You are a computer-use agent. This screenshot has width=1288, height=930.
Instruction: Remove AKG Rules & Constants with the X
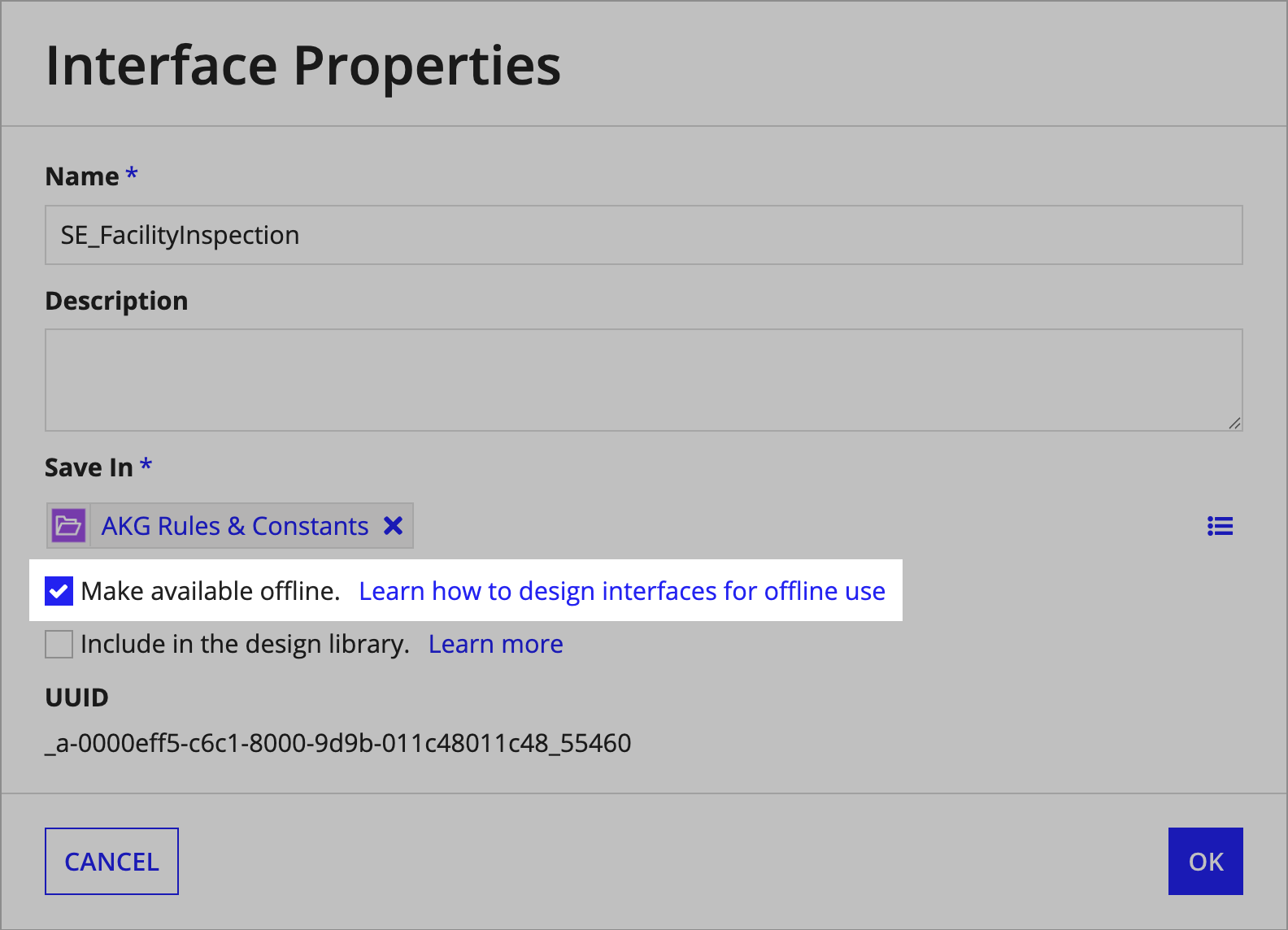coord(394,526)
